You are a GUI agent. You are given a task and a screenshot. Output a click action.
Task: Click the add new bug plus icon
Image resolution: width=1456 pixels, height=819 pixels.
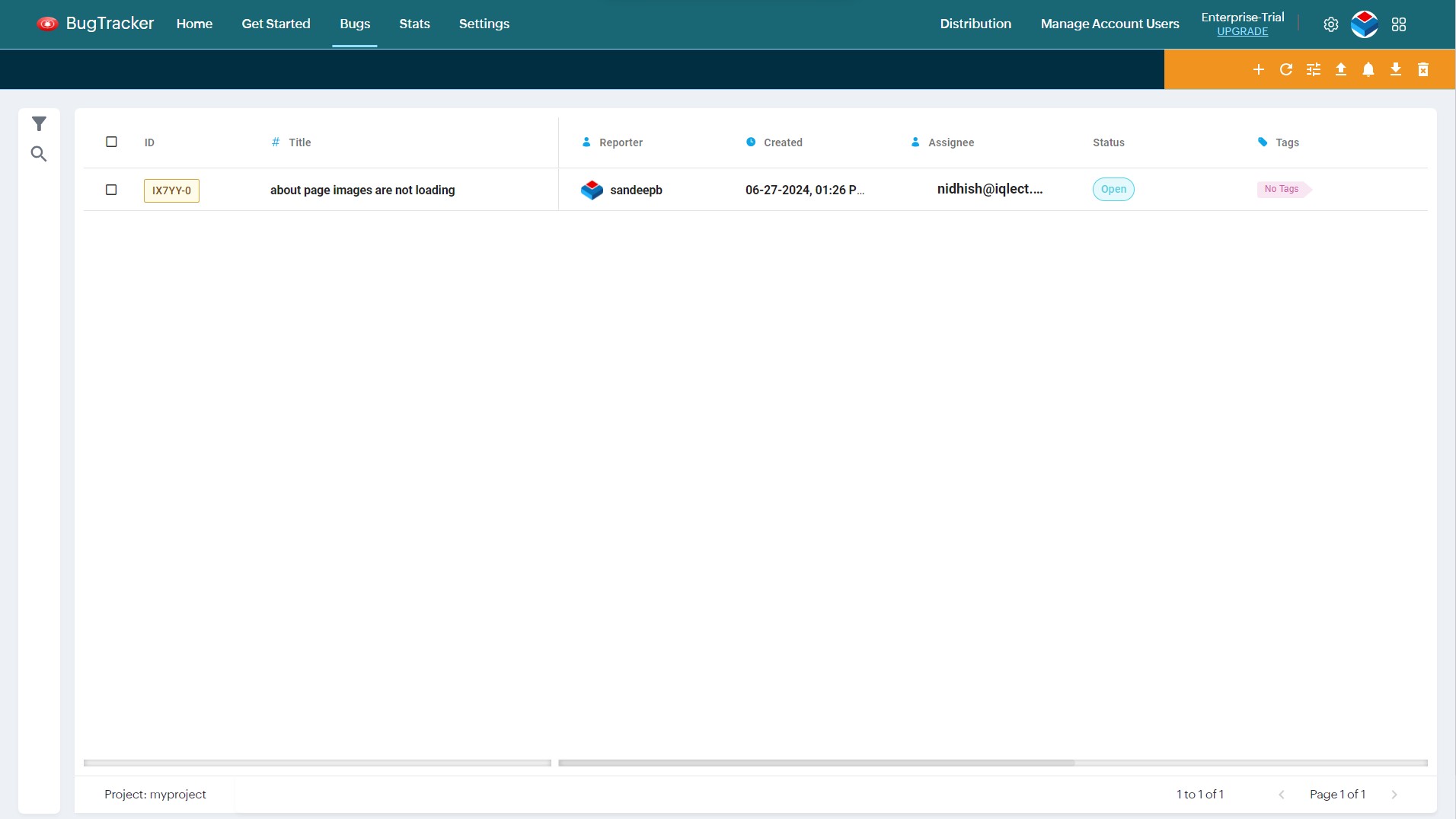click(x=1259, y=69)
